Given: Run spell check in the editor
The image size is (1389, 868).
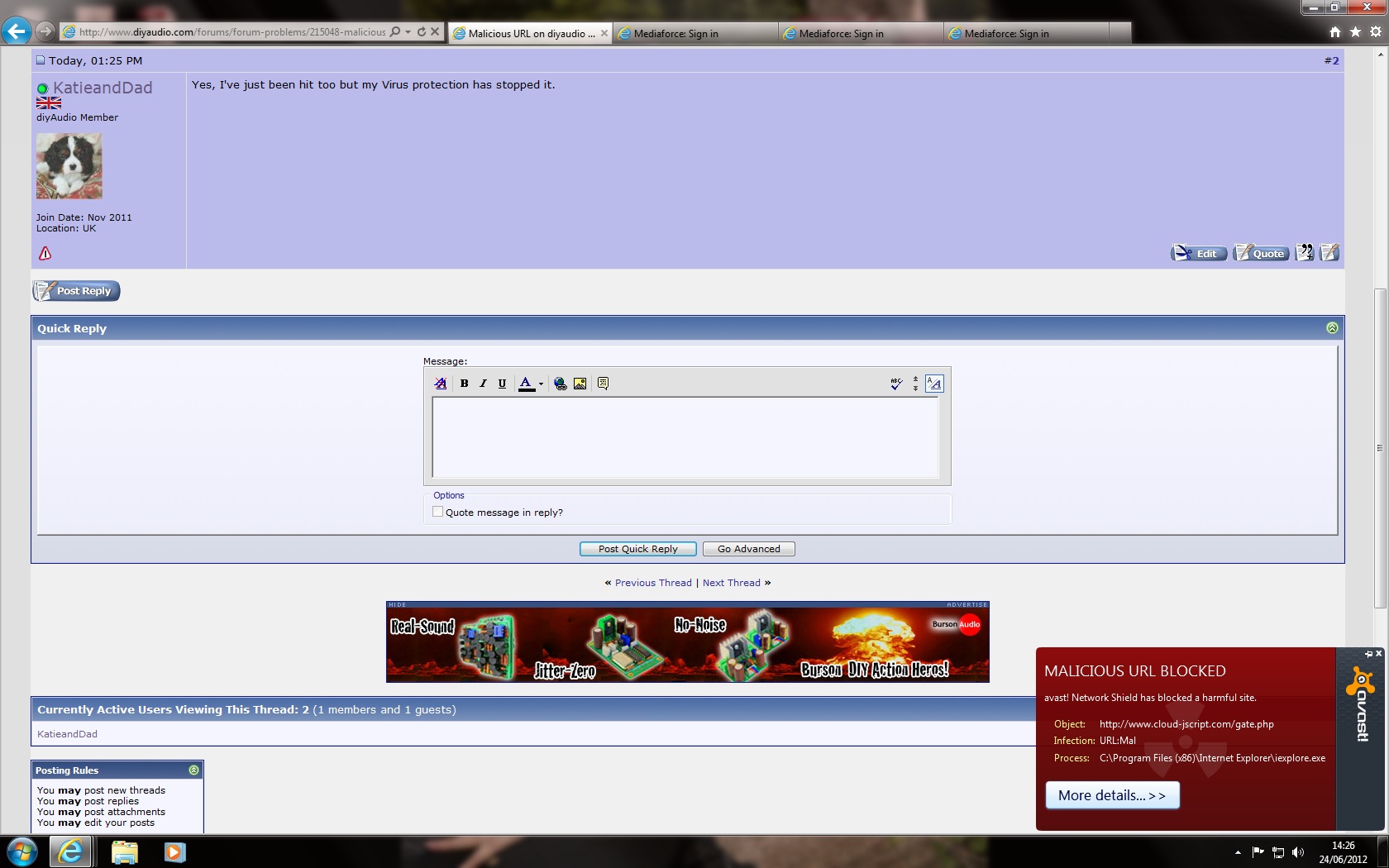Looking at the screenshot, I should pyautogui.click(x=896, y=384).
